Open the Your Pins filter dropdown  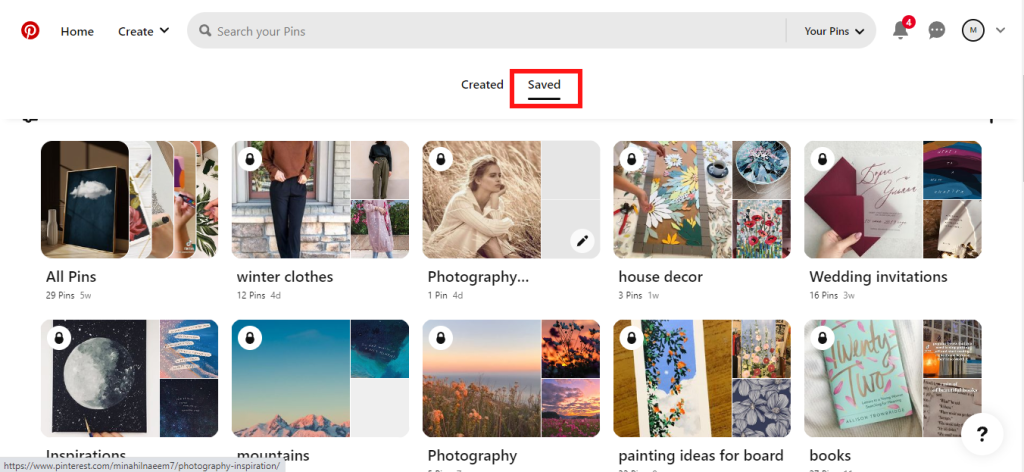pos(834,31)
